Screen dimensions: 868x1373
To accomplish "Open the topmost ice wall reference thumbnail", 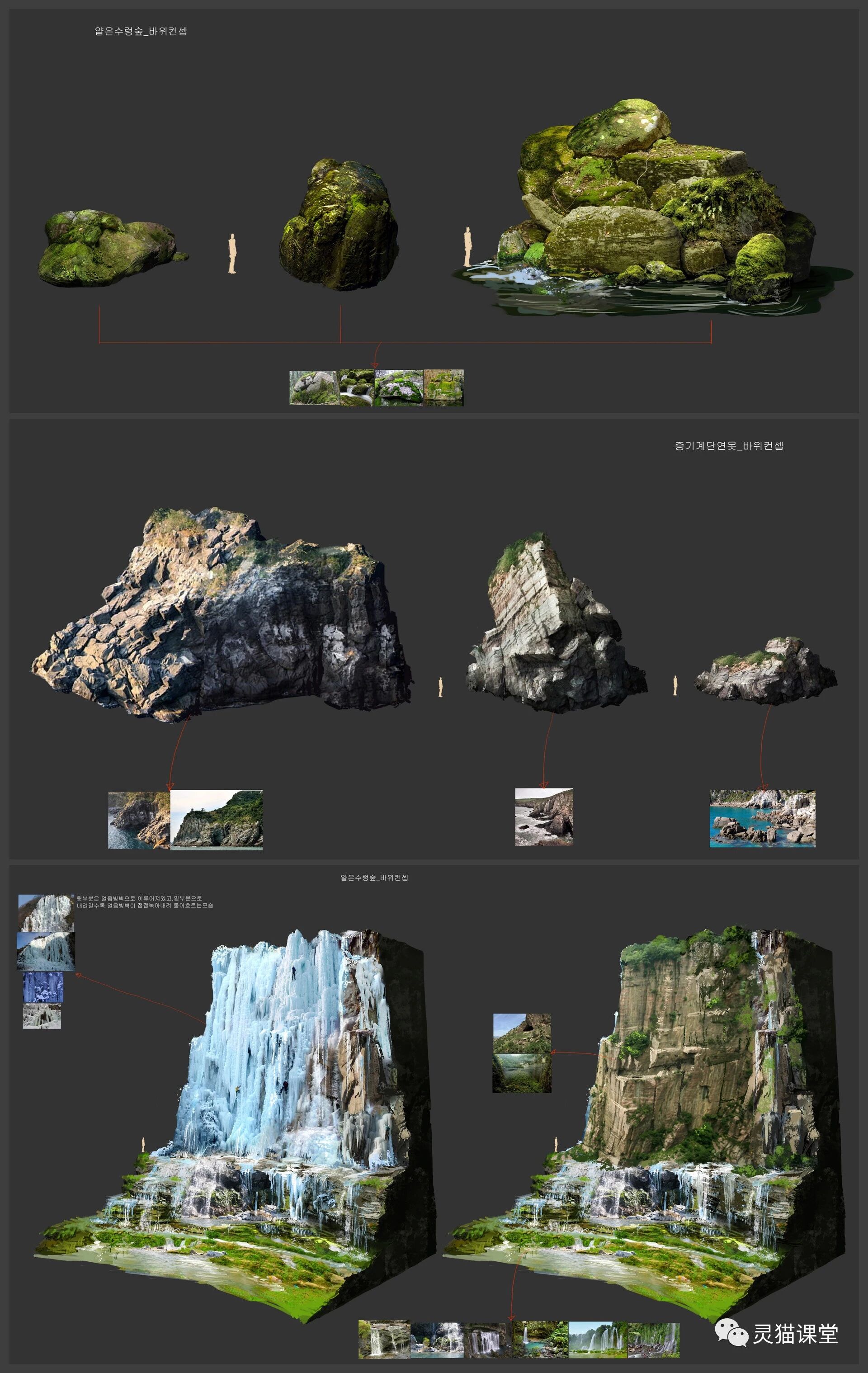I will click(46, 913).
